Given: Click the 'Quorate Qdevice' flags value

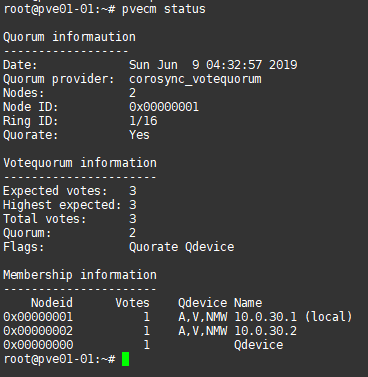Looking at the screenshot, I should point(182,247).
